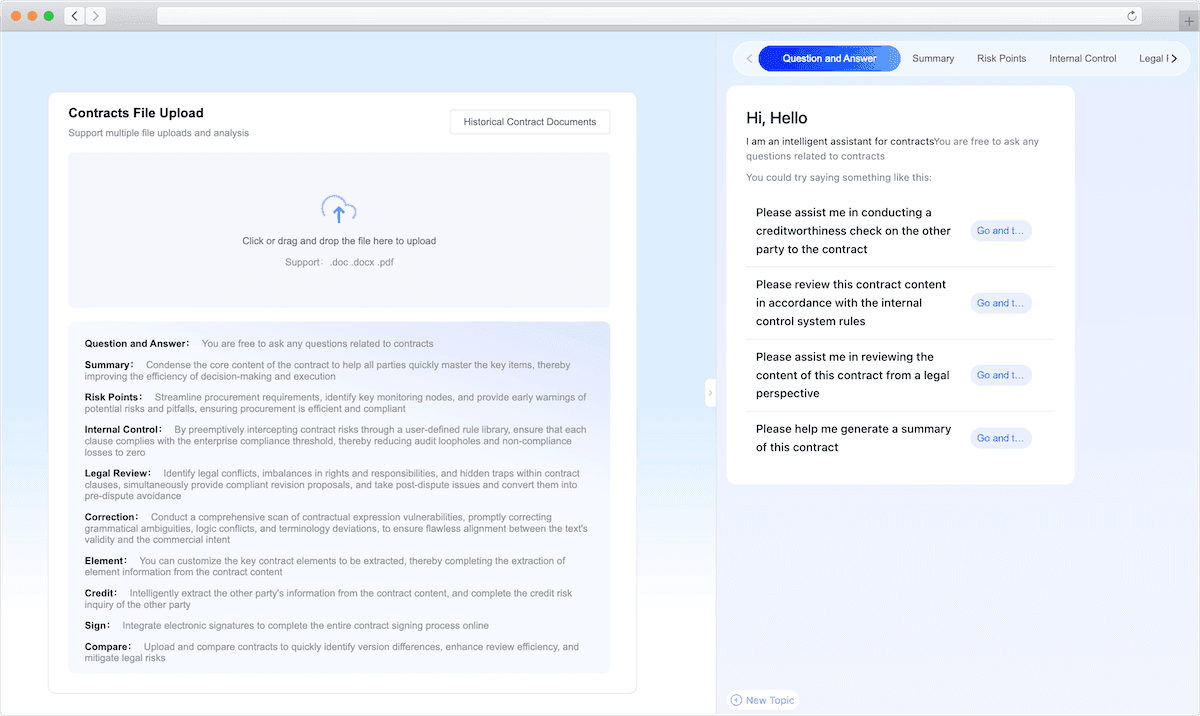The height and width of the screenshot is (716, 1200).
Task: Click the 'Summary:' description label
Action: (109, 365)
